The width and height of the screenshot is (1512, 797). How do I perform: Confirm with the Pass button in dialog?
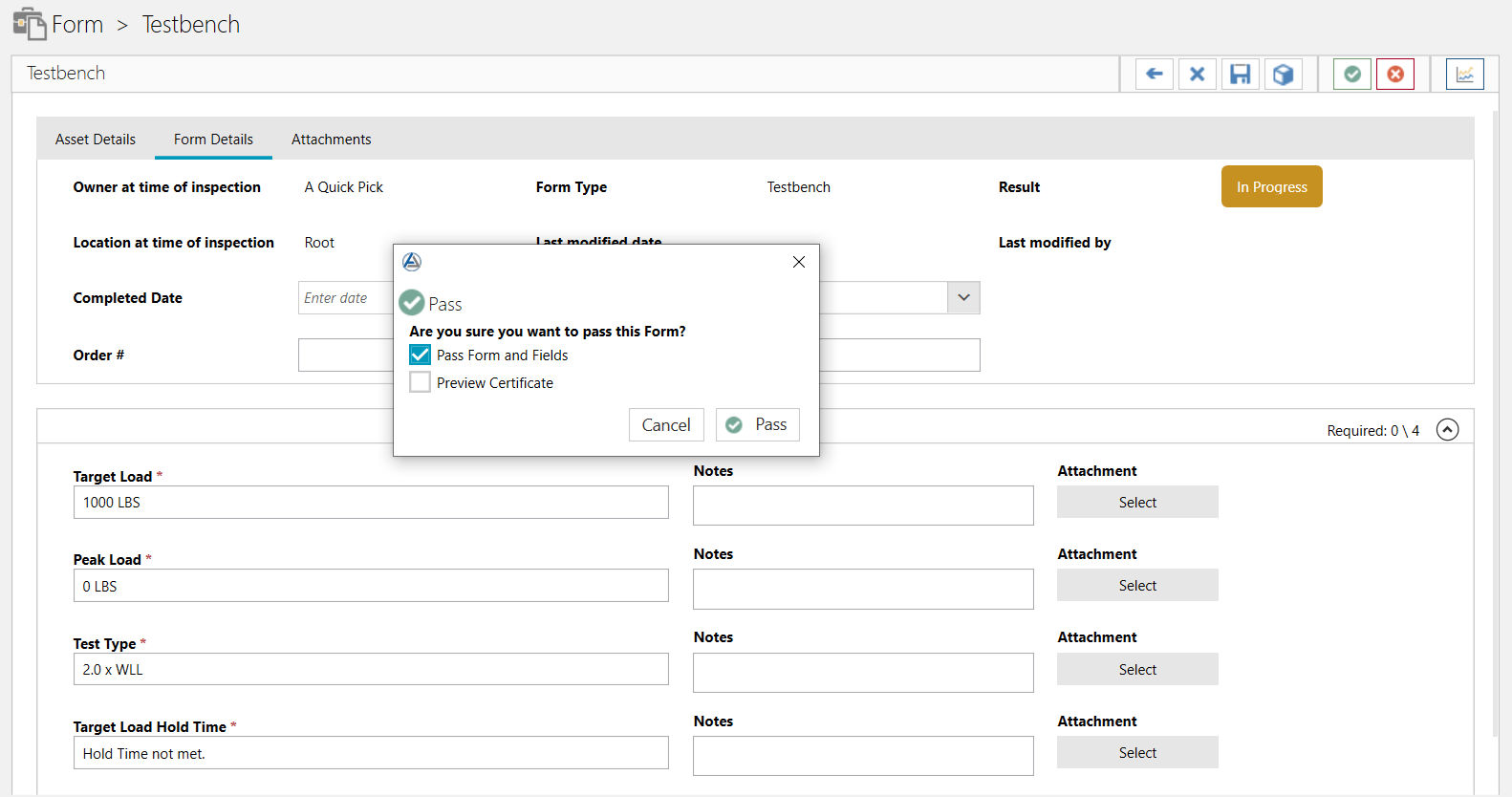pos(757,424)
